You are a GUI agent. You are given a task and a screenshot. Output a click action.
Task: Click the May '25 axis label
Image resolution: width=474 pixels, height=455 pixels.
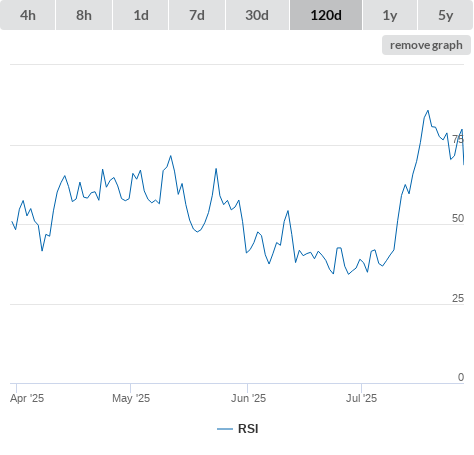coord(131,398)
